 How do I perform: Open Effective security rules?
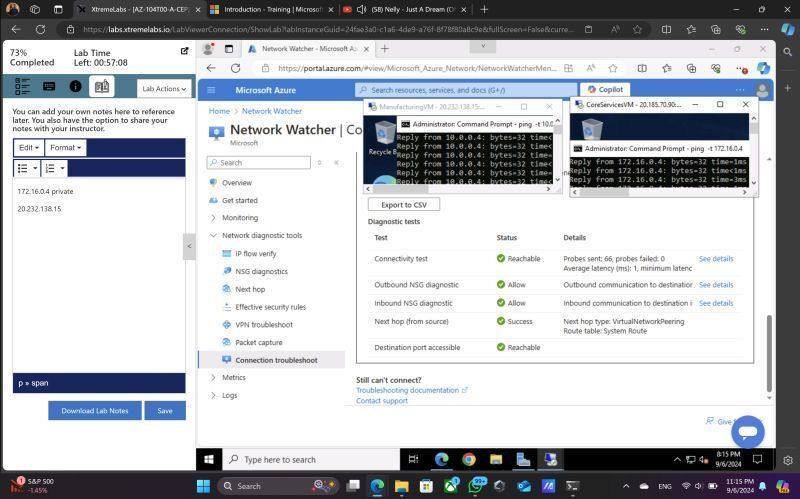270,307
